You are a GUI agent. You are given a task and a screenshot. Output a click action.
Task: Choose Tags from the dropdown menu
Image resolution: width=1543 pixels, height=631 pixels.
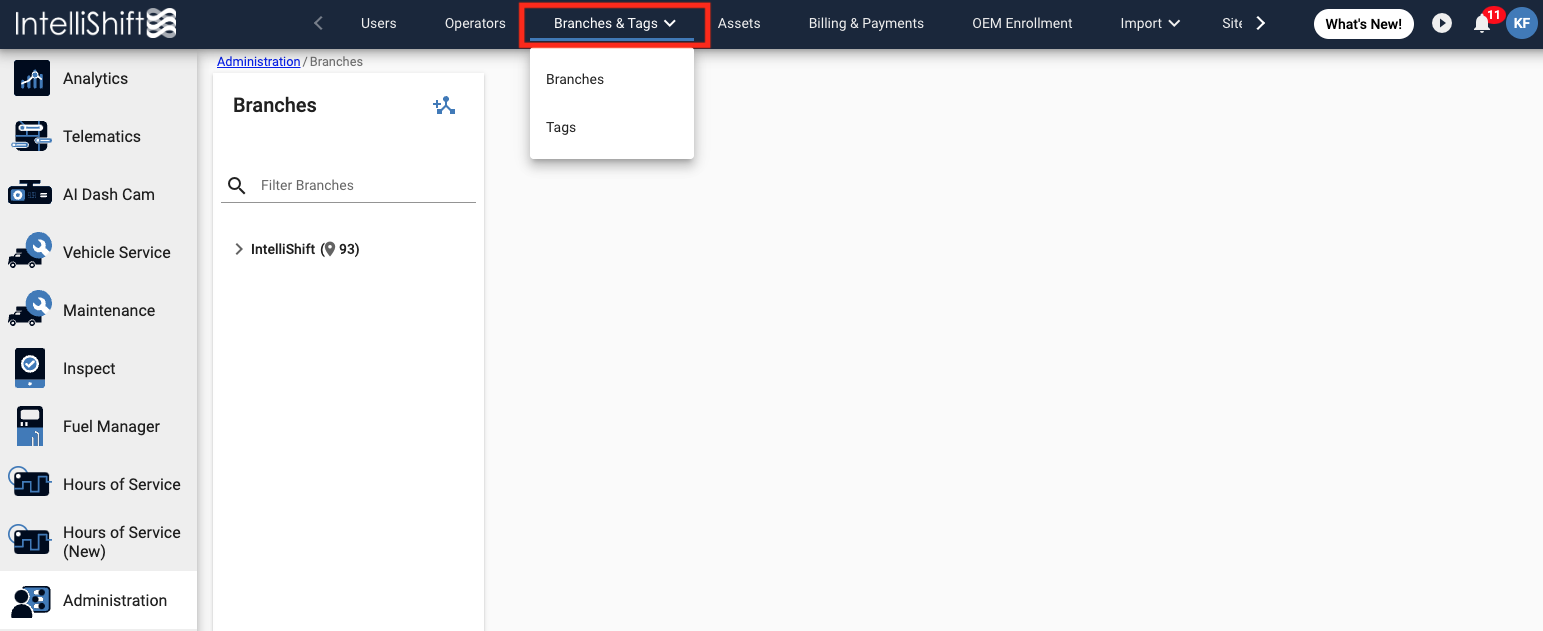[x=612, y=127]
